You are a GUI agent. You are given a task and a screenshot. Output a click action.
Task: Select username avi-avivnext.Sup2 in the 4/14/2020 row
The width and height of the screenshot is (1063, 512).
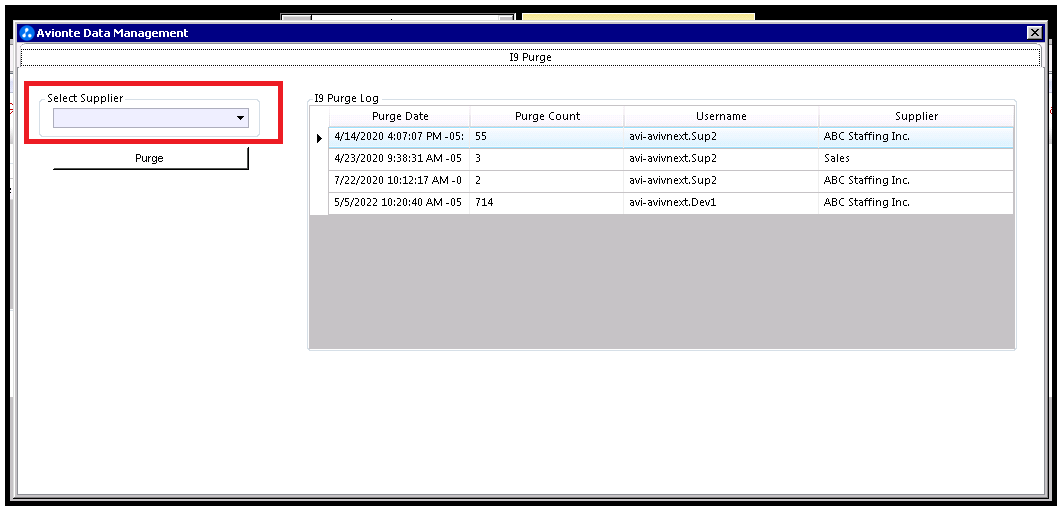coord(721,137)
